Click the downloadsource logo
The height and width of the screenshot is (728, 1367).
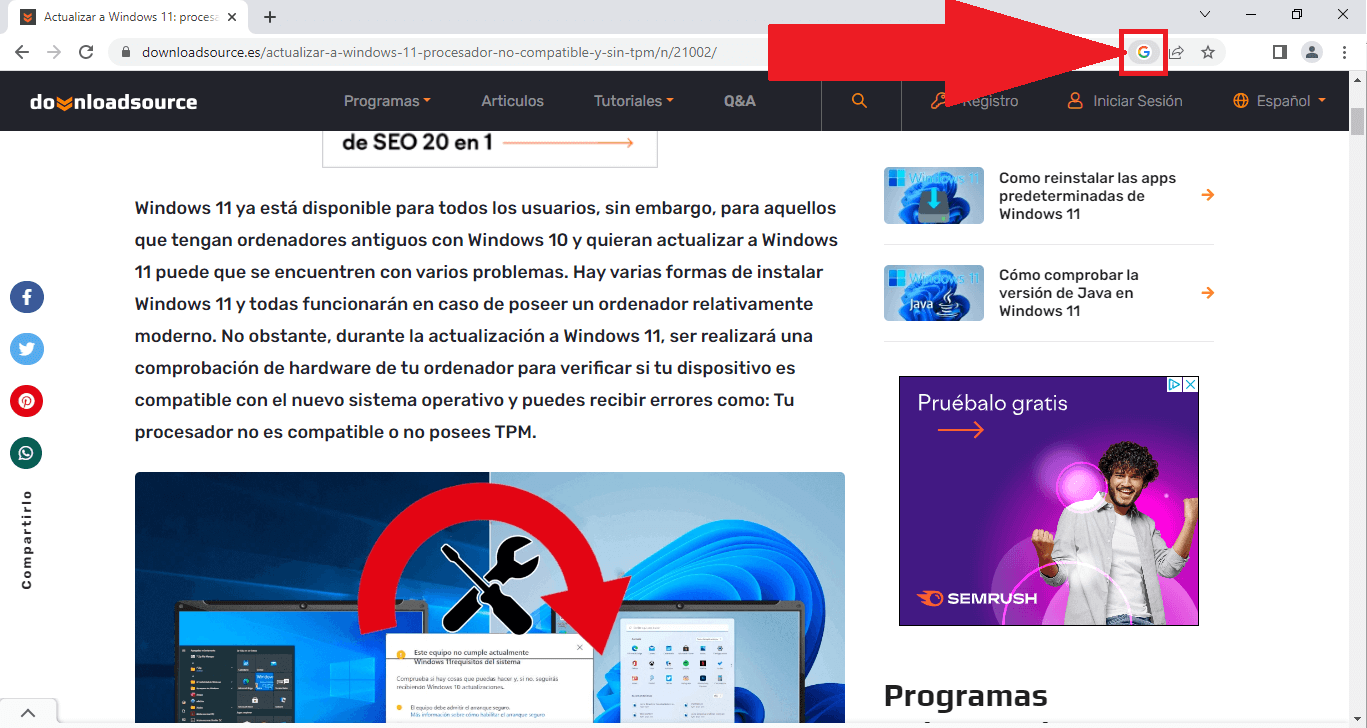tap(113, 101)
